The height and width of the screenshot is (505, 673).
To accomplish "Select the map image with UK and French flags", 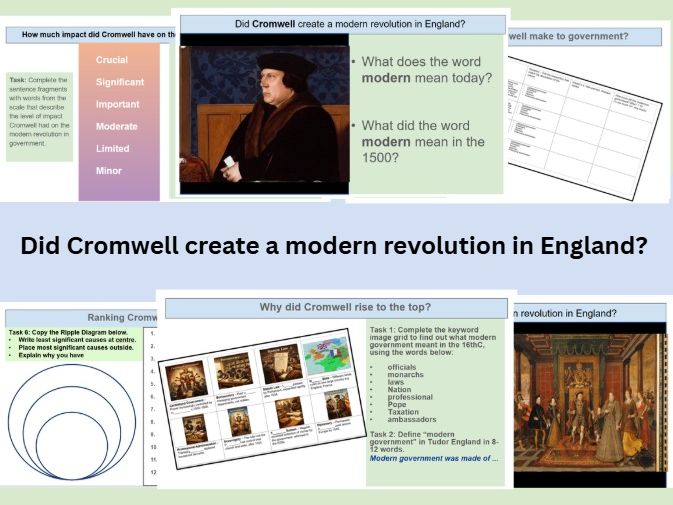I will point(327,355).
